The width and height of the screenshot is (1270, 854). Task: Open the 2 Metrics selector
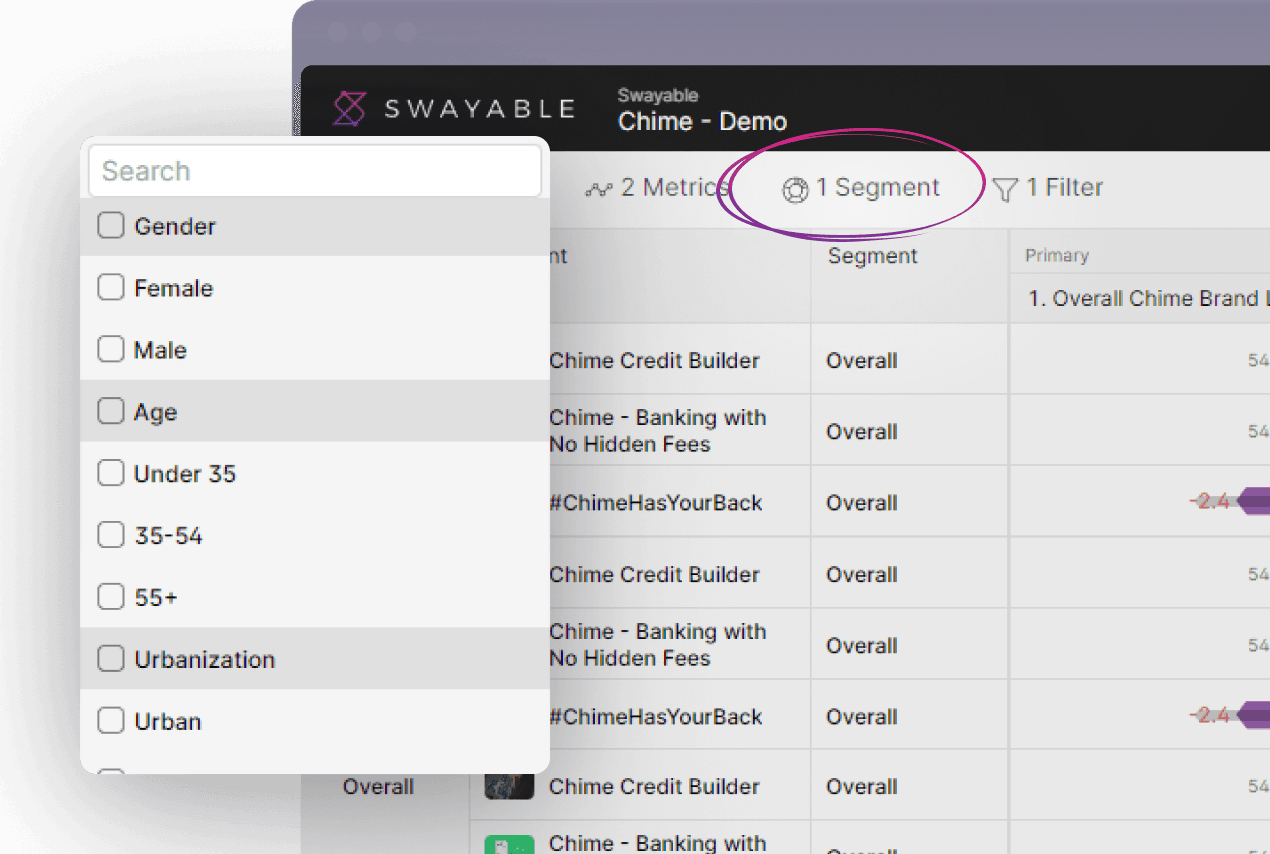tap(656, 187)
